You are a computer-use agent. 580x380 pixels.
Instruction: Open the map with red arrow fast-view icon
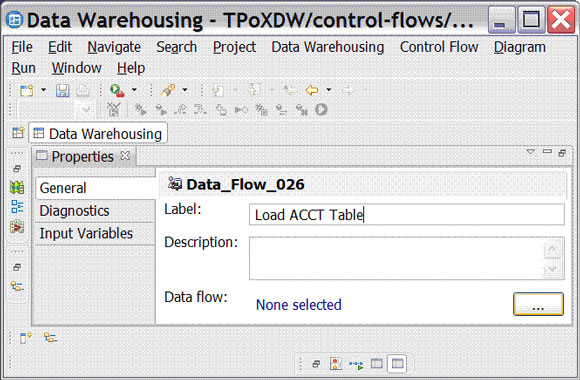[x=17, y=226]
